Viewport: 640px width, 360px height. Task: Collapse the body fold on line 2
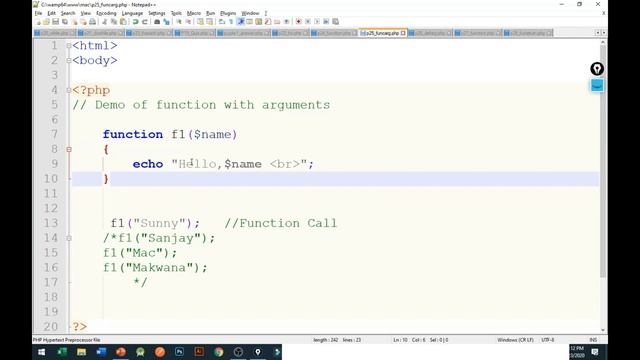(x=69, y=60)
